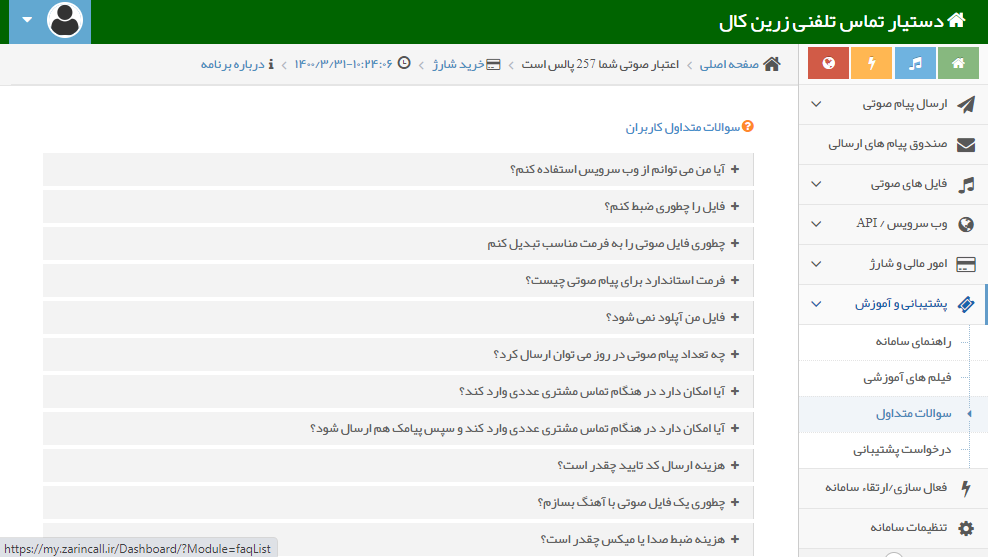
Task: Click the date and time link ۱۴۰۰/۳/۳۱
Action: [x=343, y=64]
